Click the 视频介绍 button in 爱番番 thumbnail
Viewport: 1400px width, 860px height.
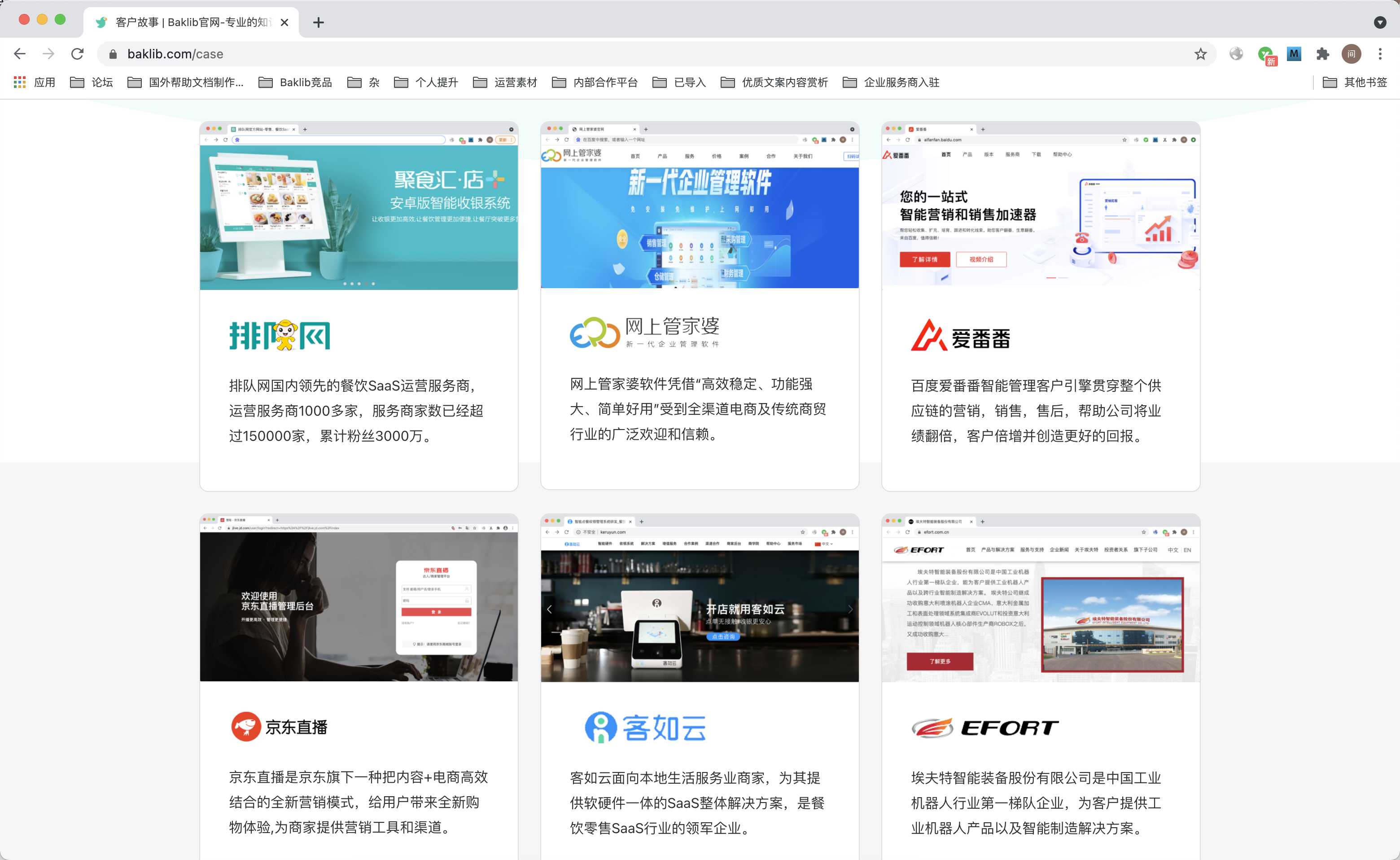[981, 259]
